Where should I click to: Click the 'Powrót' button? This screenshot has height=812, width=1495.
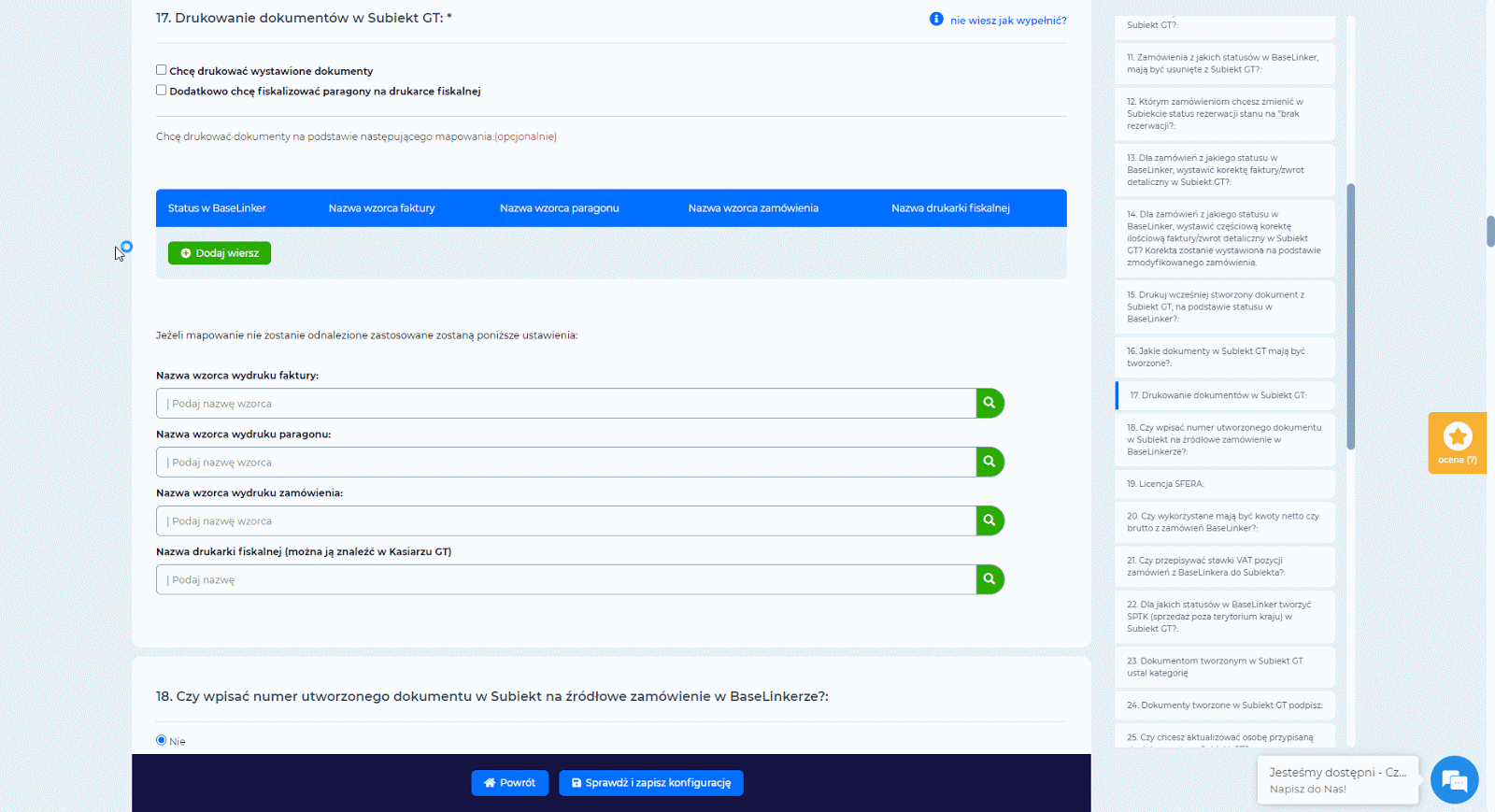(509, 783)
